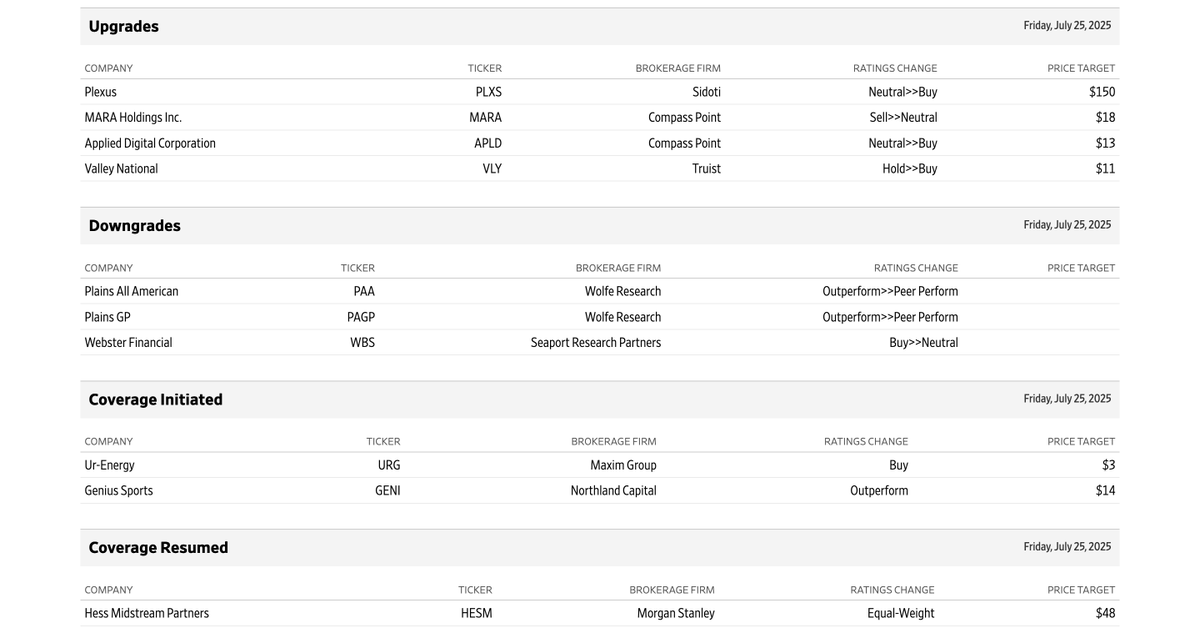1200x633 pixels.
Task: Click the Upgrades section heading
Action: (124, 27)
